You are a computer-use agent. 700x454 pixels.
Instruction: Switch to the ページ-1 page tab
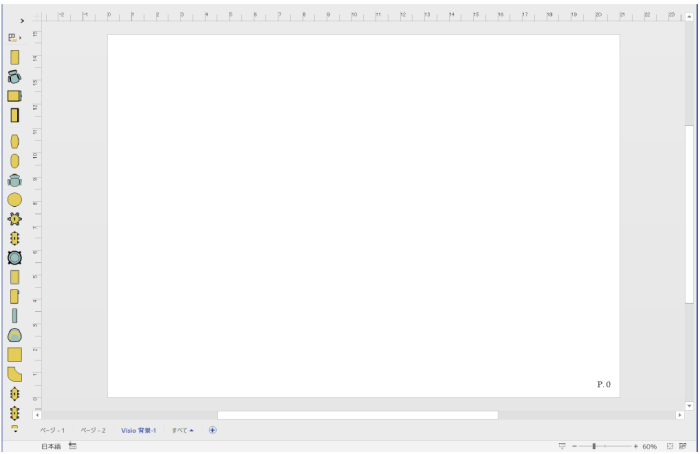click(52, 430)
